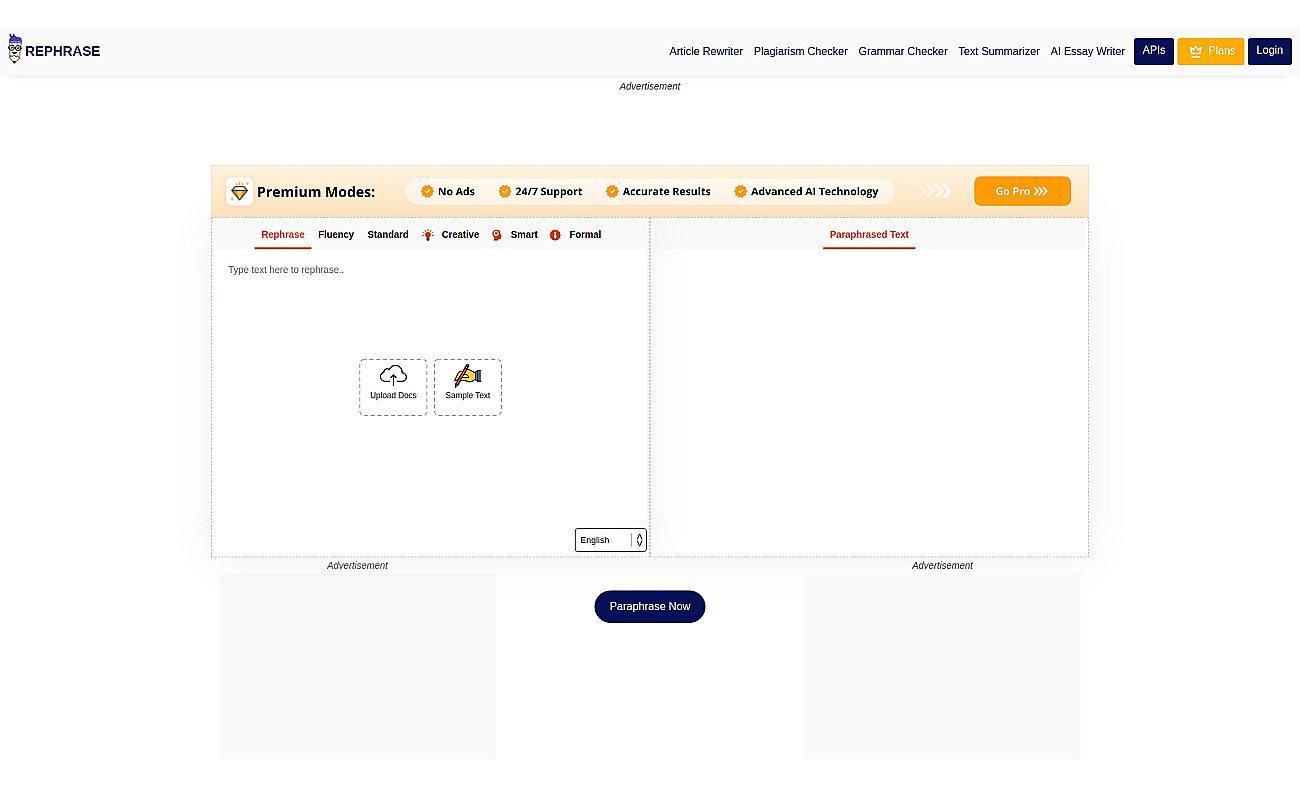Click the 24/7 Support text
The image size is (1300, 788).
(549, 191)
